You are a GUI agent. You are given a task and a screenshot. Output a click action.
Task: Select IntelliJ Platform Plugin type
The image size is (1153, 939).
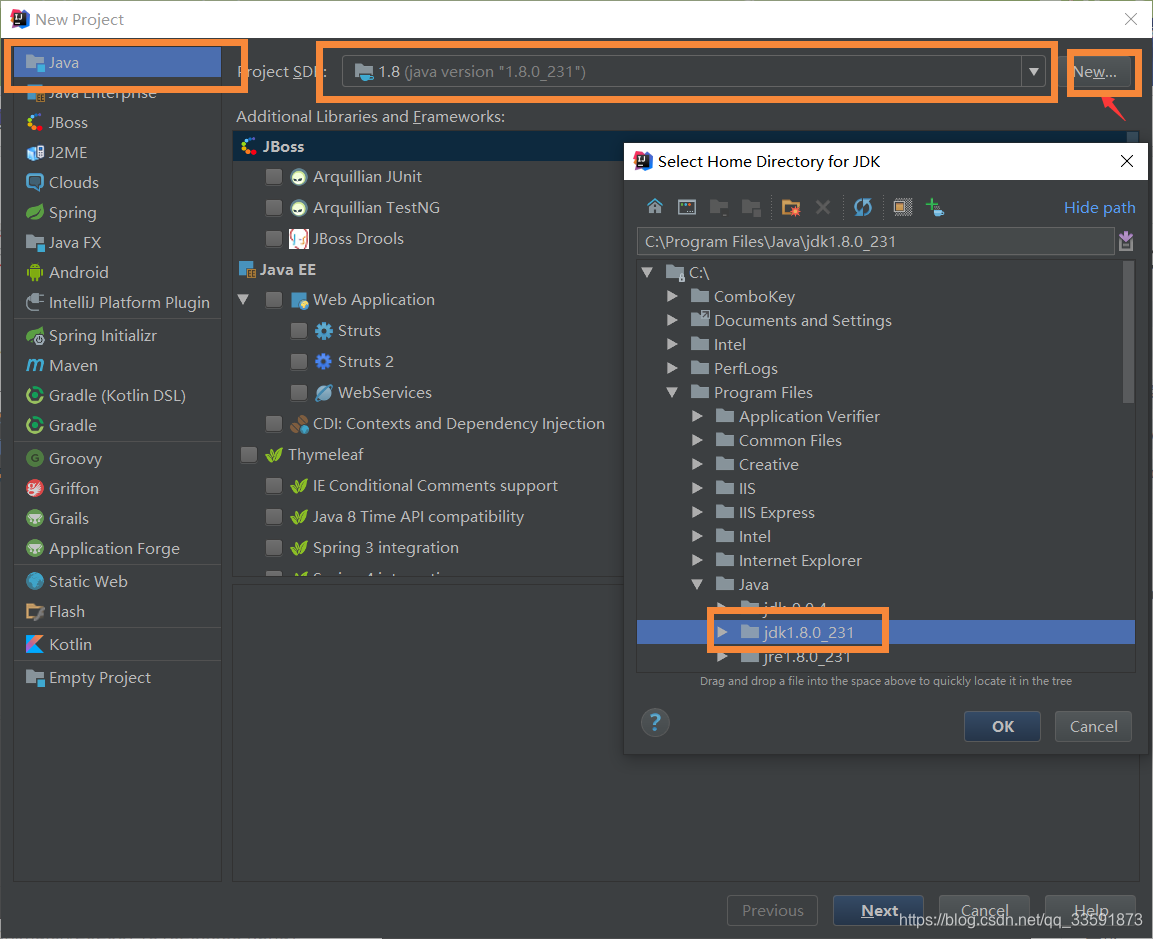tap(118, 302)
